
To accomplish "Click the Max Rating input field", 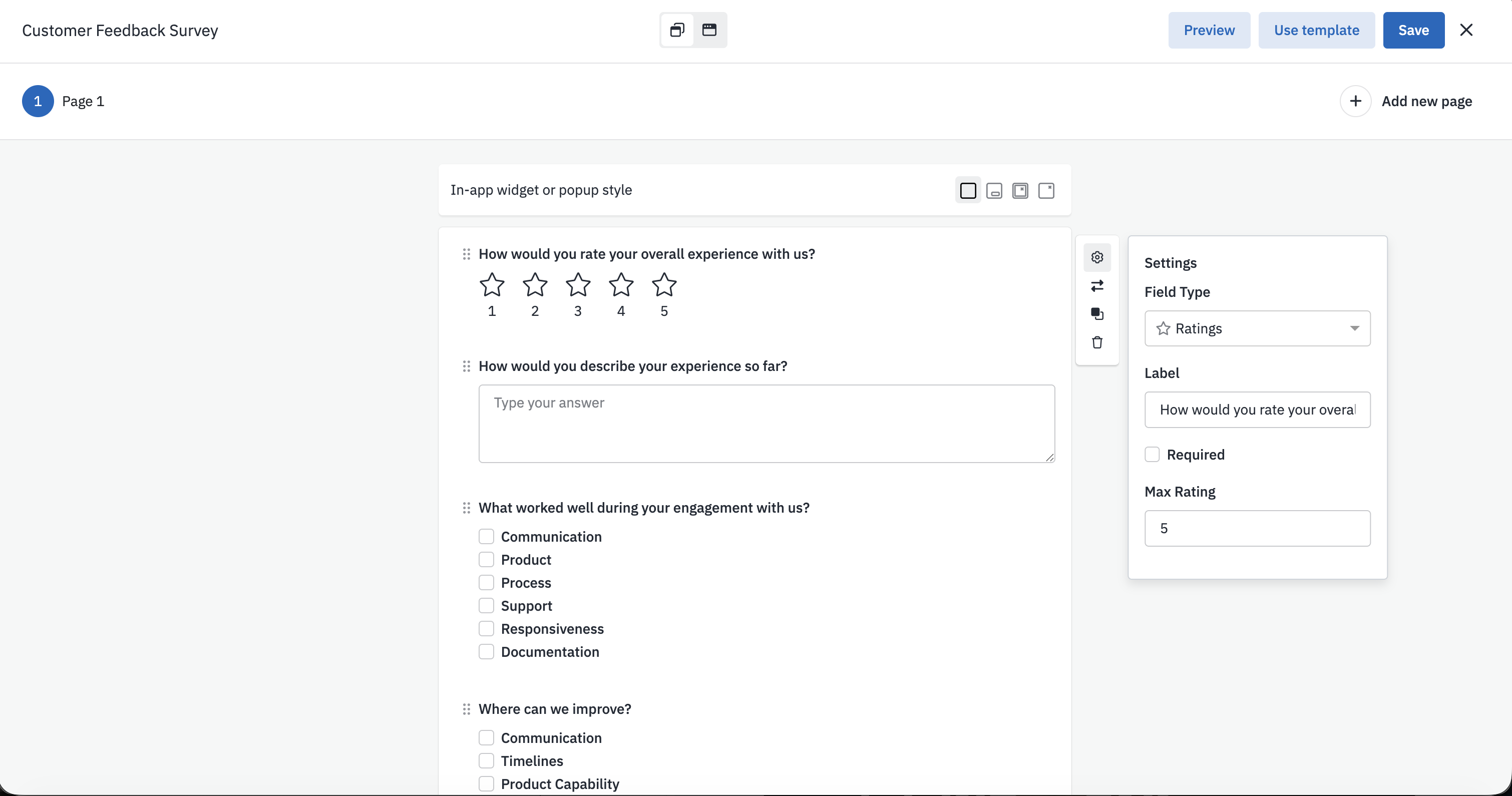I will click(x=1257, y=528).
